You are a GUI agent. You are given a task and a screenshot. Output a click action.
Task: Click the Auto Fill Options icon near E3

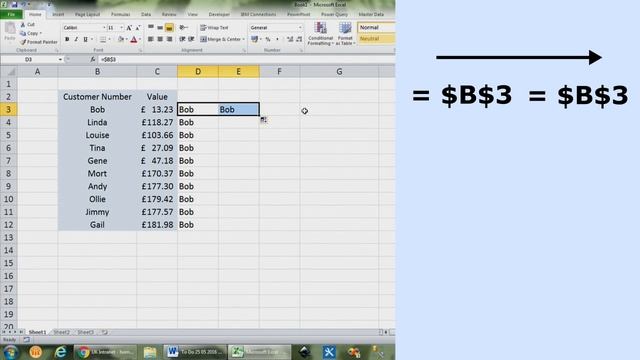pos(263,120)
